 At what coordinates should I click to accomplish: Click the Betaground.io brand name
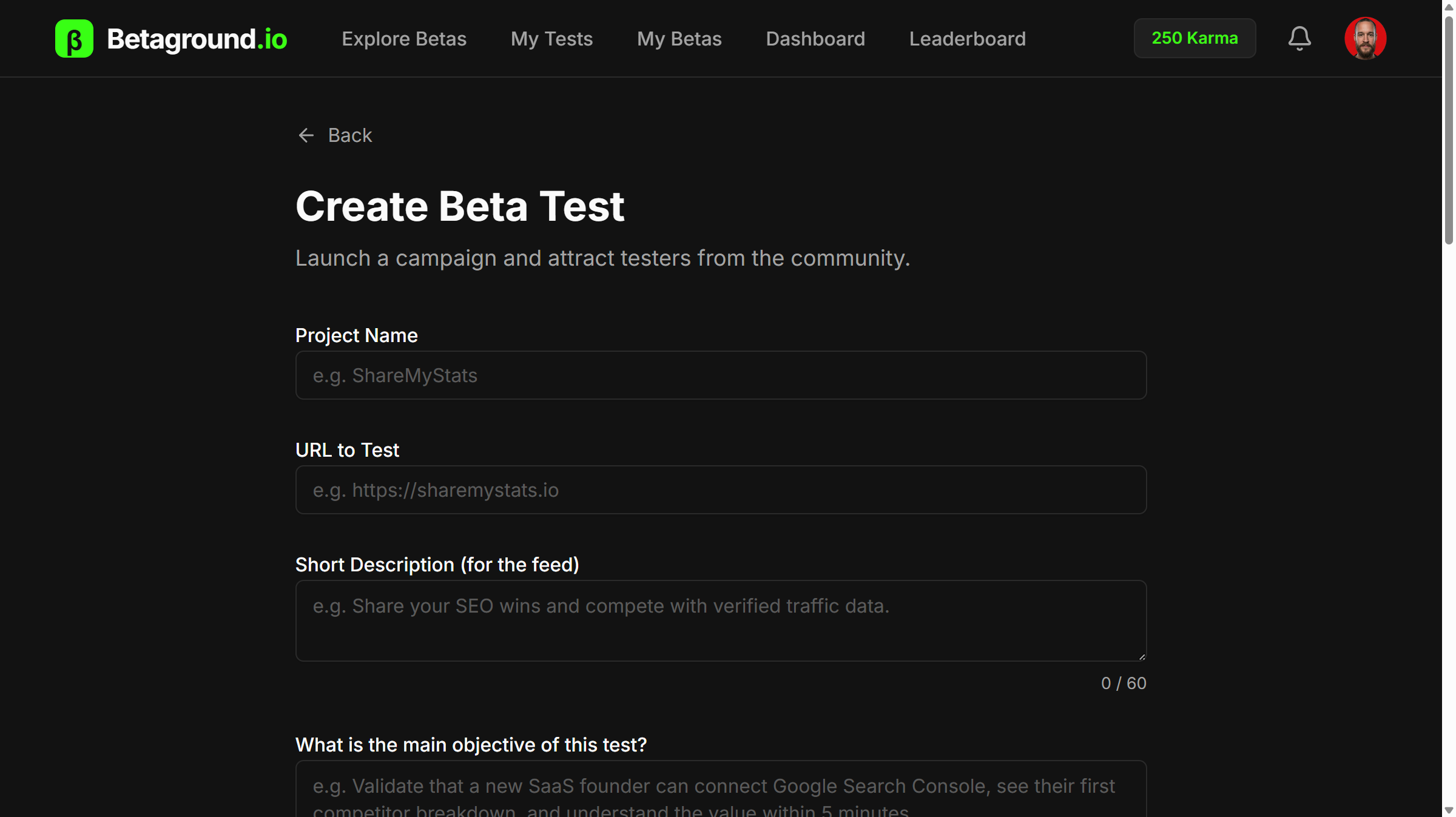pos(197,39)
